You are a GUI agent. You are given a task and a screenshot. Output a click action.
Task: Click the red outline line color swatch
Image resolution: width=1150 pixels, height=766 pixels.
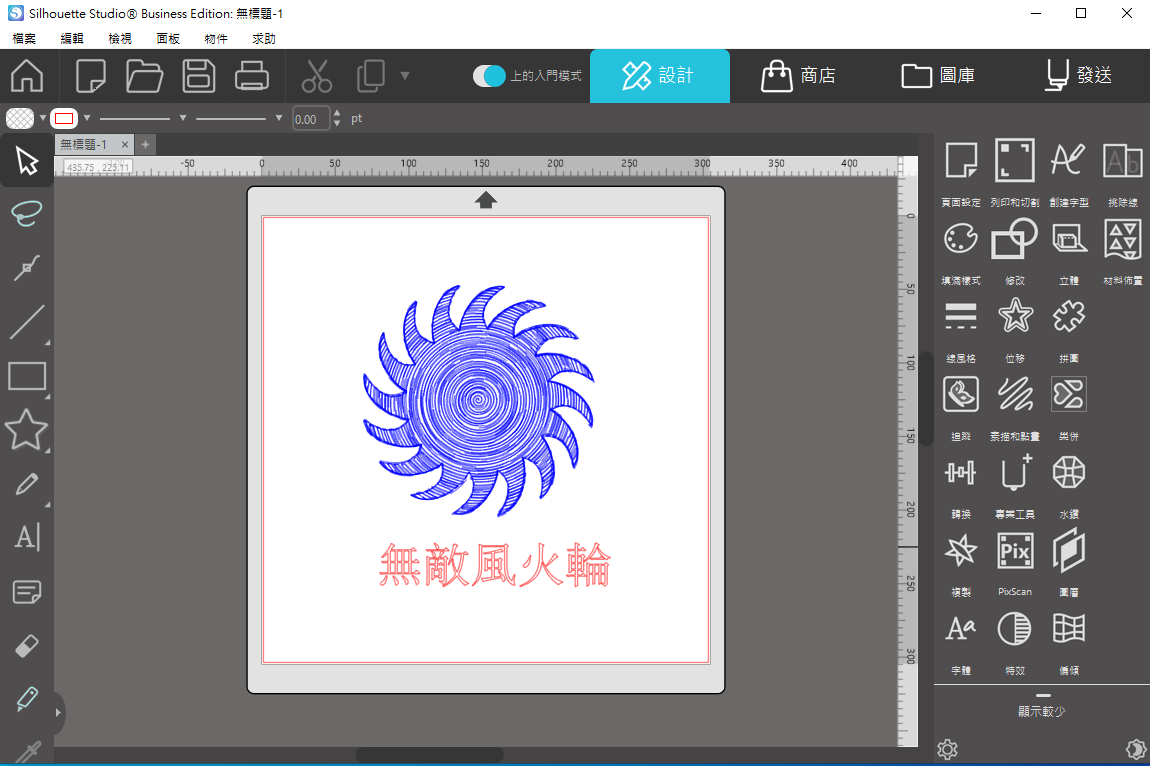(x=65, y=118)
